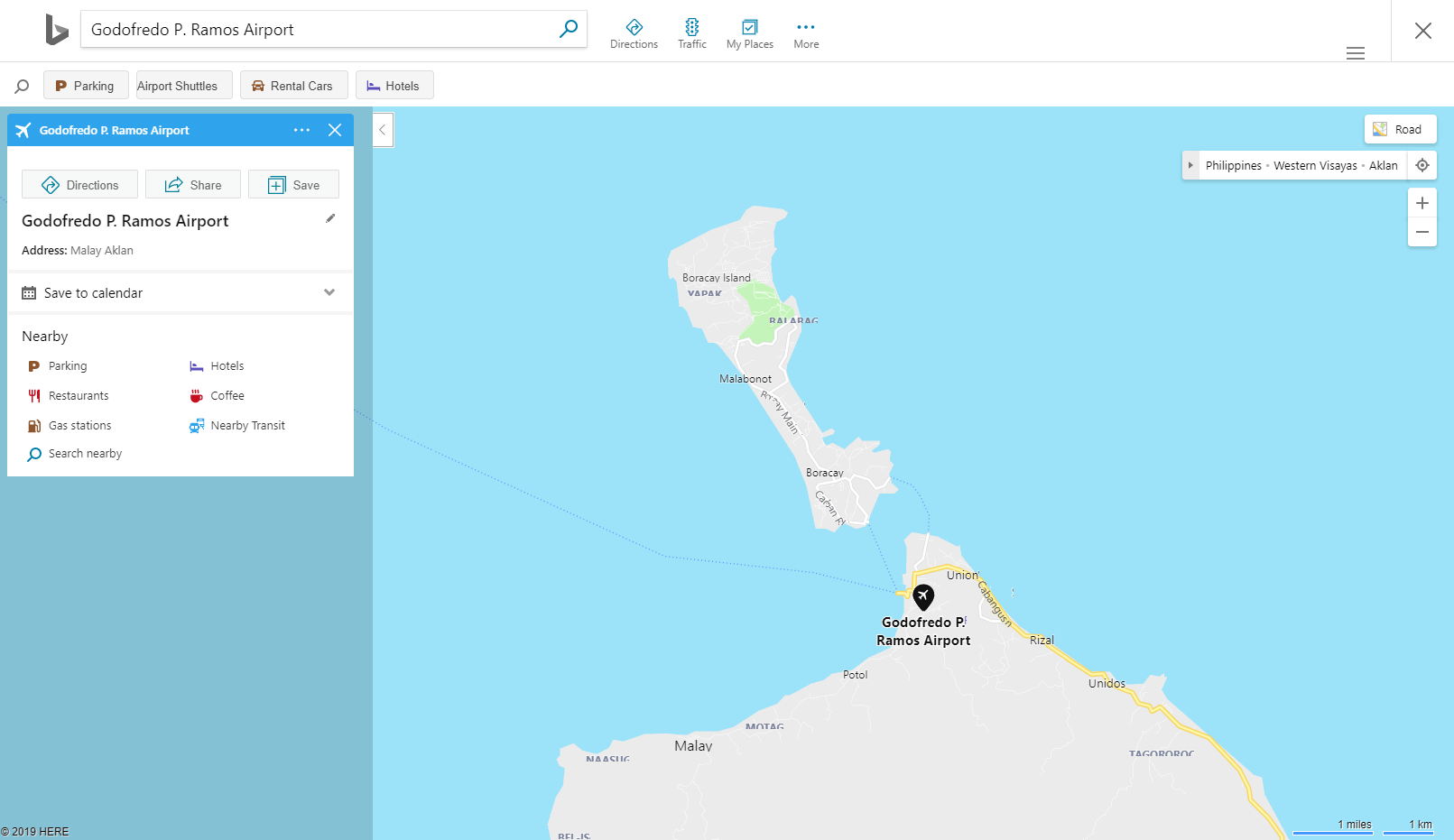The width and height of the screenshot is (1454, 840).
Task: Select the Rental Cars chip
Action: (x=293, y=85)
